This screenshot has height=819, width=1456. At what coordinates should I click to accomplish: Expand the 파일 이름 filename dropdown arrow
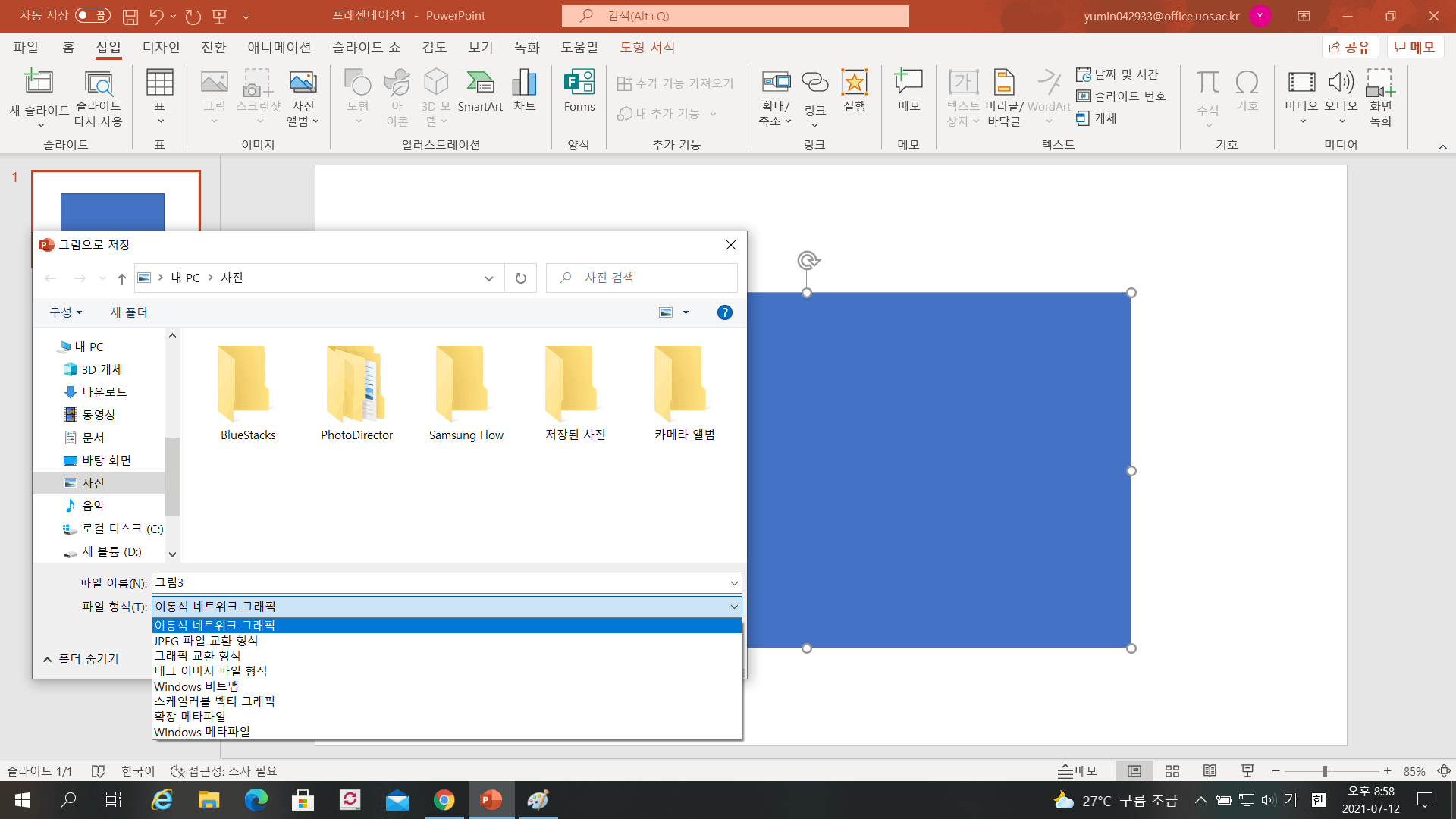734,583
